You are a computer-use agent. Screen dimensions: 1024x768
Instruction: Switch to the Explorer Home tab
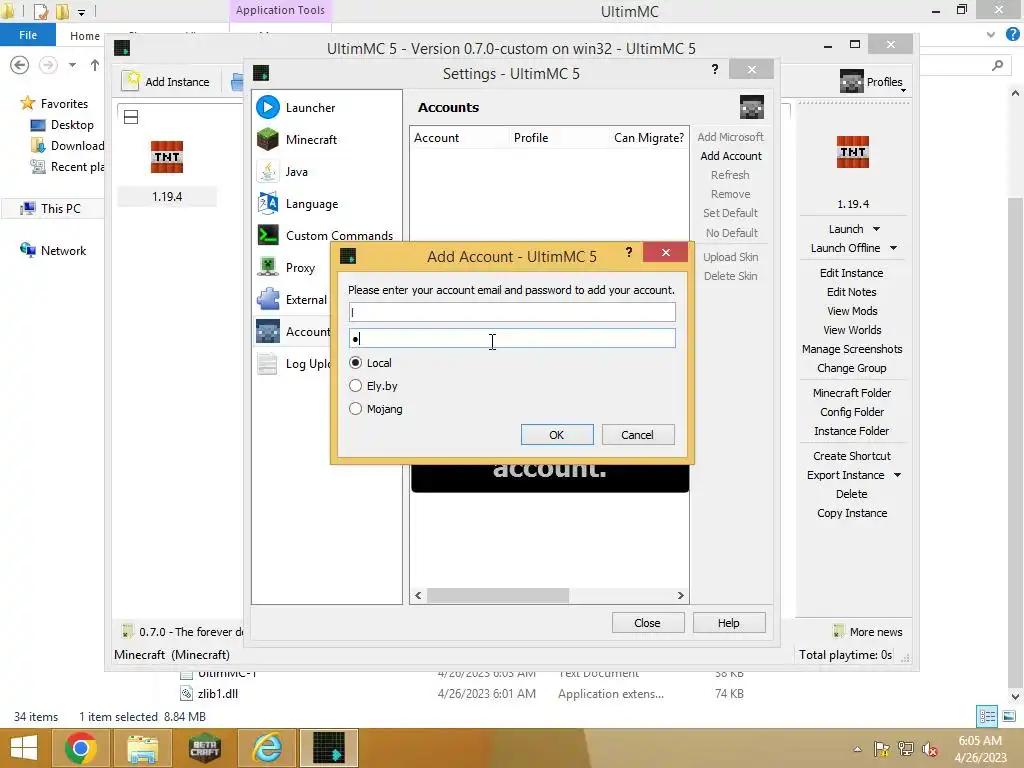(85, 36)
